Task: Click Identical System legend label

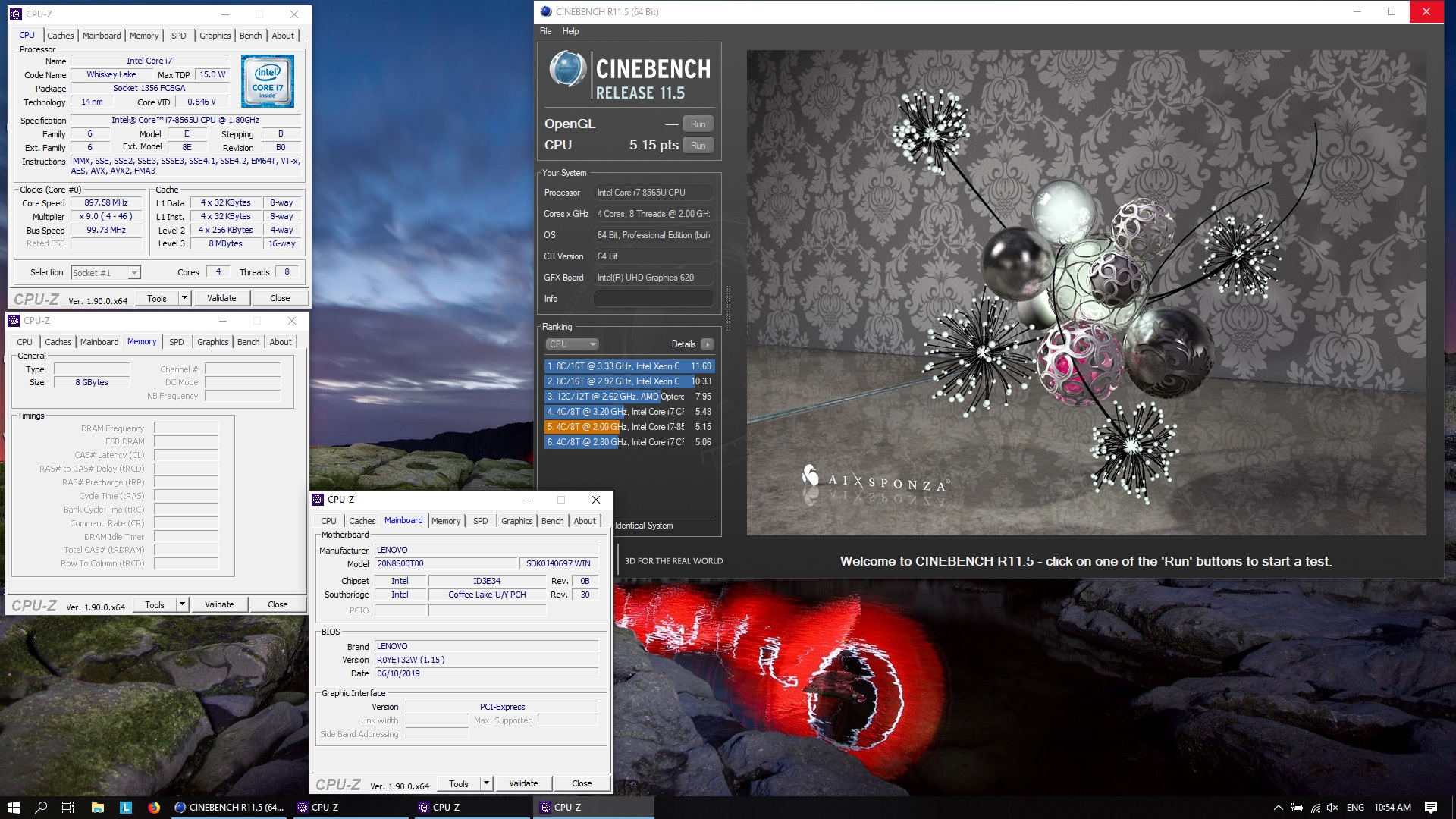Action: tap(643, 526)
